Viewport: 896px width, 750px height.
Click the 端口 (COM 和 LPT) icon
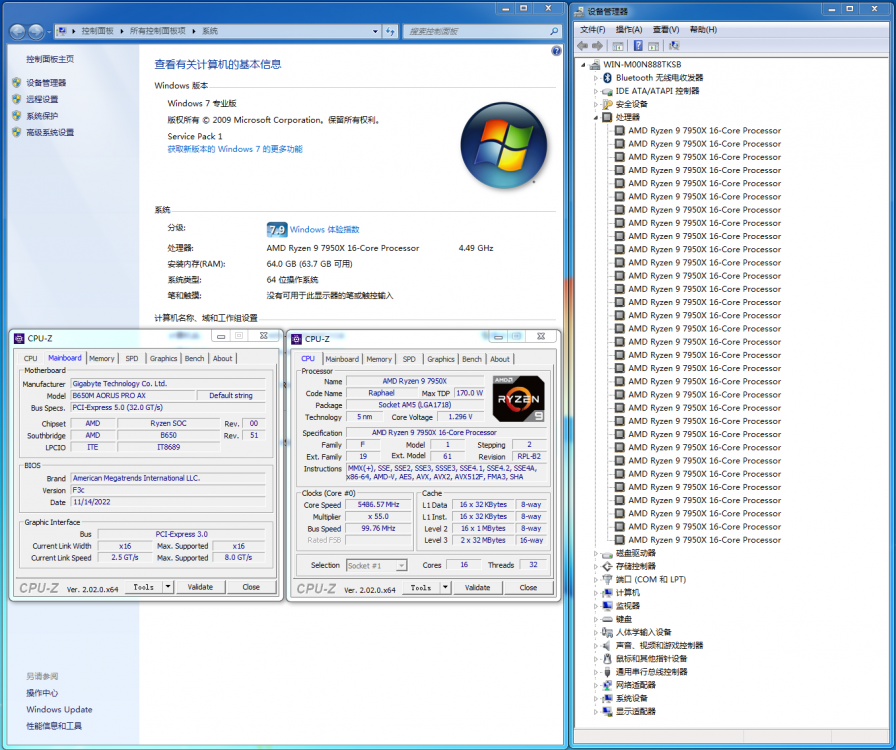pos(605,579)
